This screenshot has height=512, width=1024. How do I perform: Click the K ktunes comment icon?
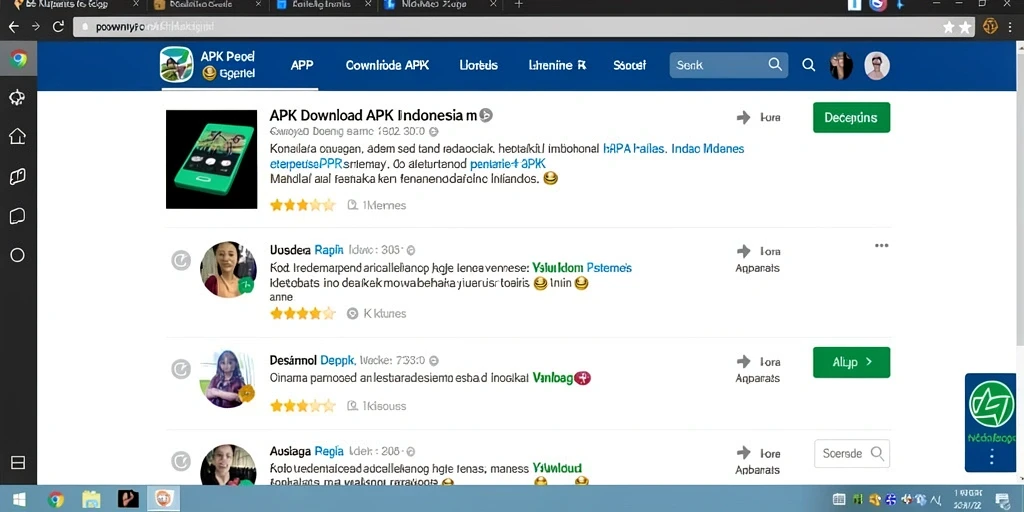pos(353,313)
